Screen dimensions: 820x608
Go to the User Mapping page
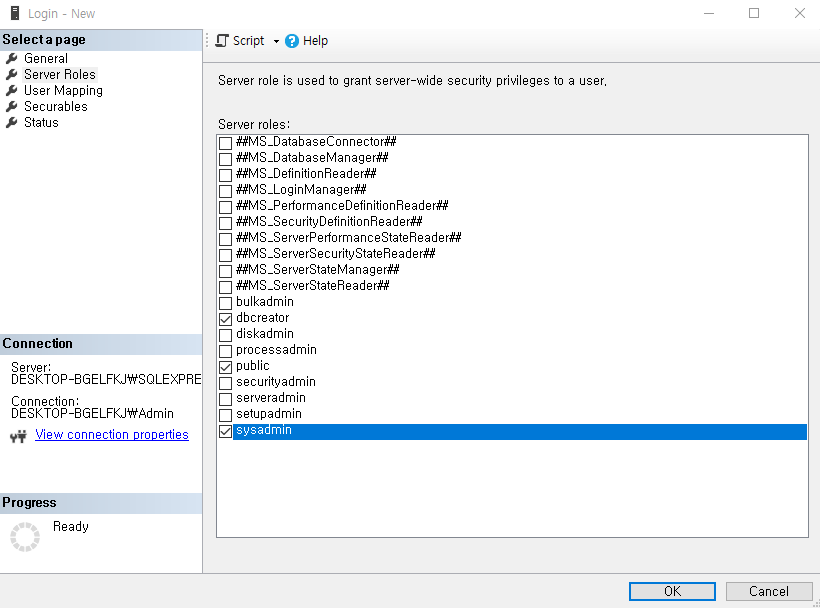point(63,90)
